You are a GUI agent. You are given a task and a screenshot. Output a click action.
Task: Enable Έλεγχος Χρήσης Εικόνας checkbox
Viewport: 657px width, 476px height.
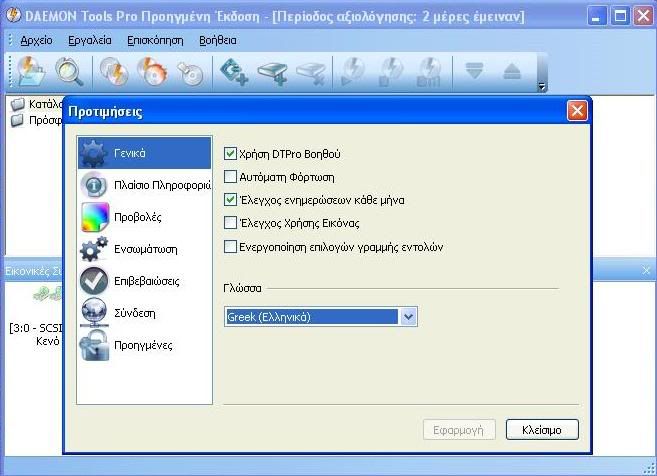click(x=230, y=223)
